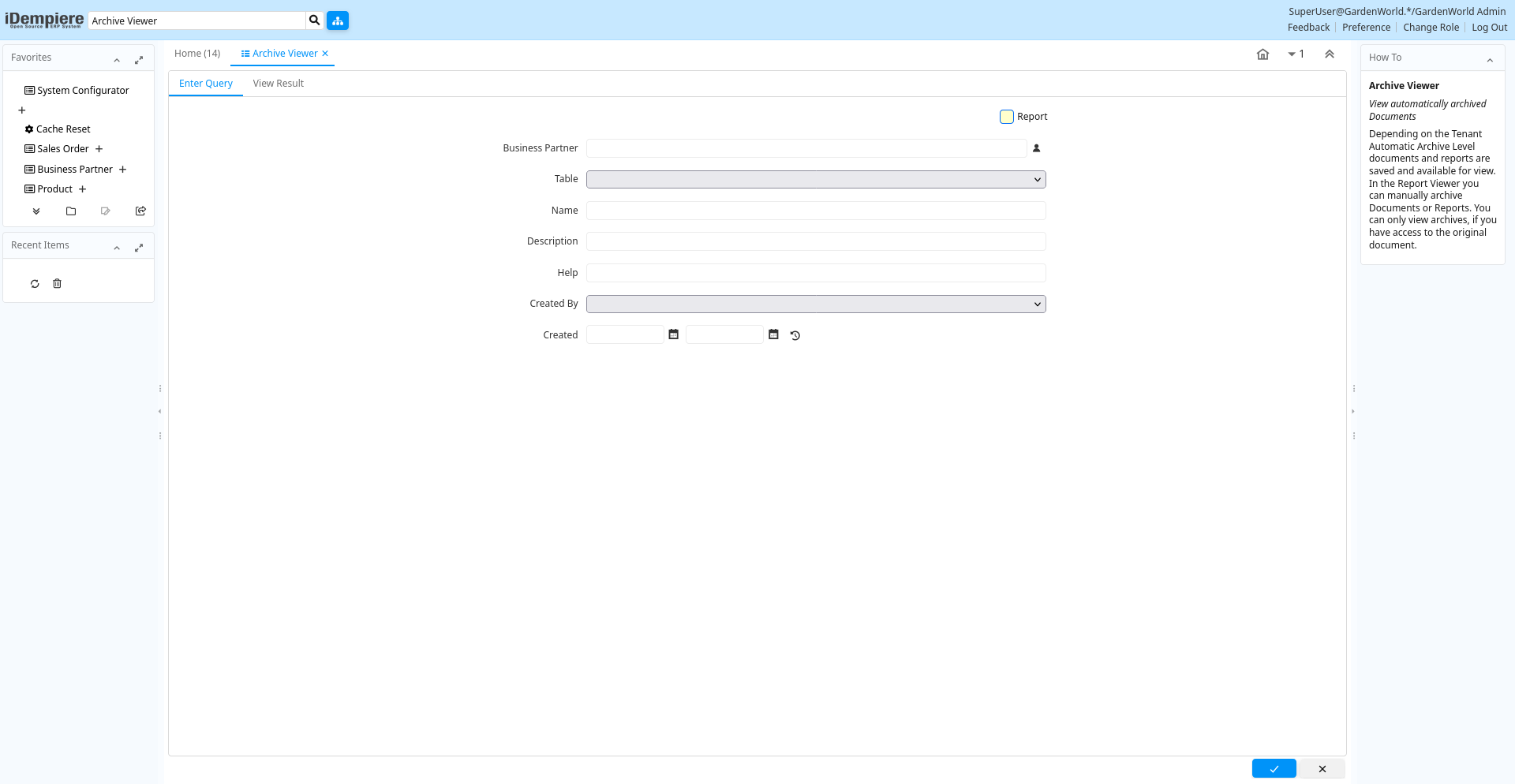
Task: Click the Created history clock icon
Action: [795, 335]
